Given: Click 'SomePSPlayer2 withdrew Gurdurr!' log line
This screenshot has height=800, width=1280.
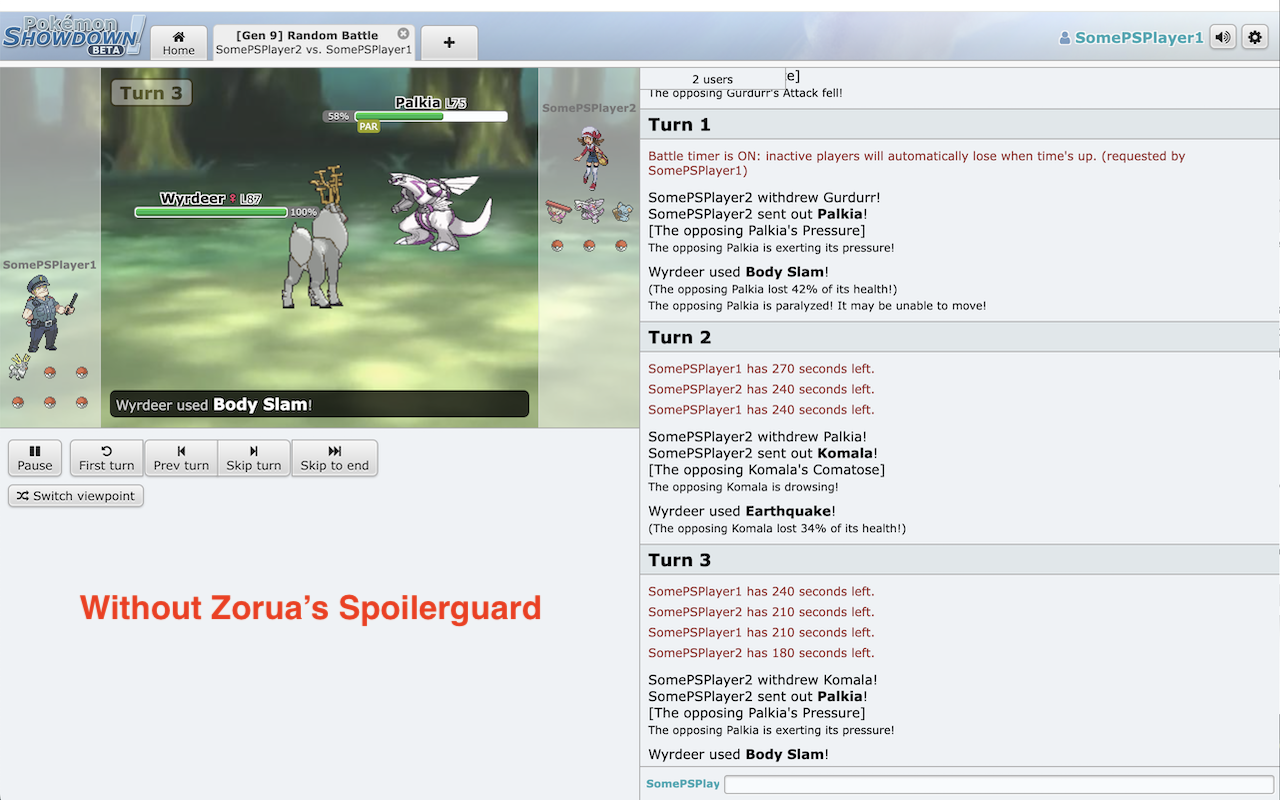Looking at the screenshot, I should coord(764,198).
